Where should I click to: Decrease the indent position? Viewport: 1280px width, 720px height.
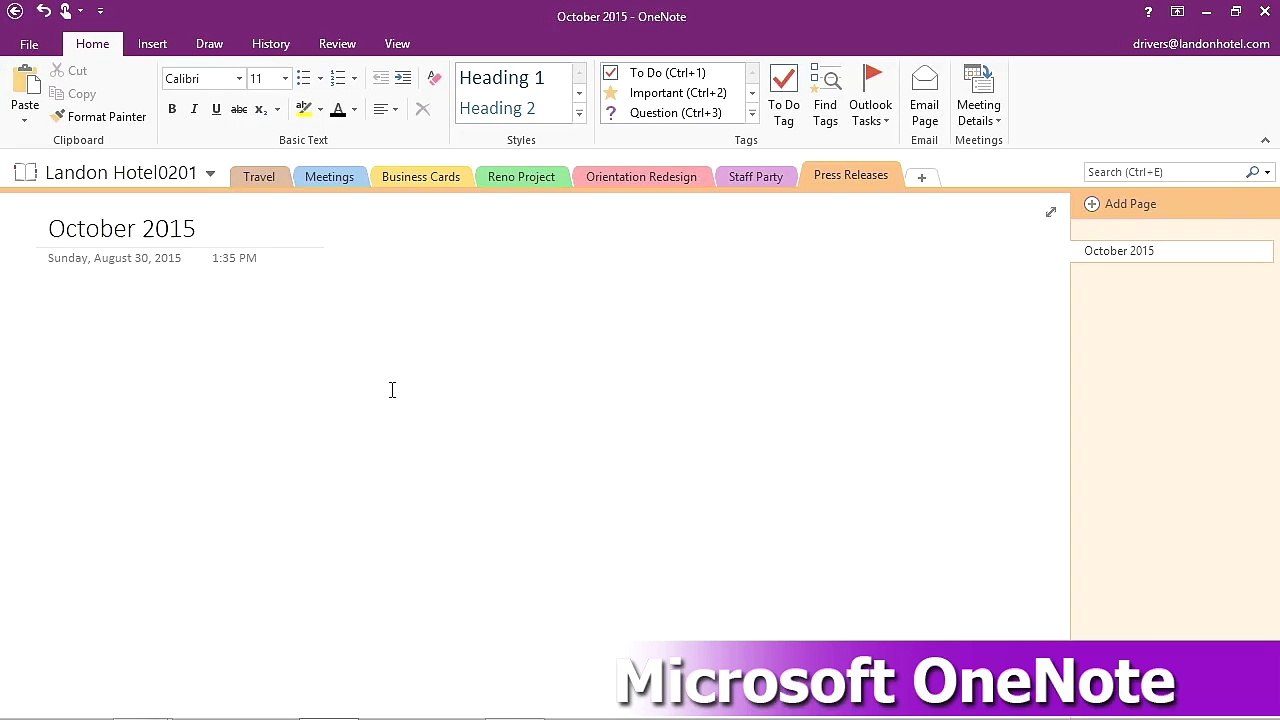point(381,78)
